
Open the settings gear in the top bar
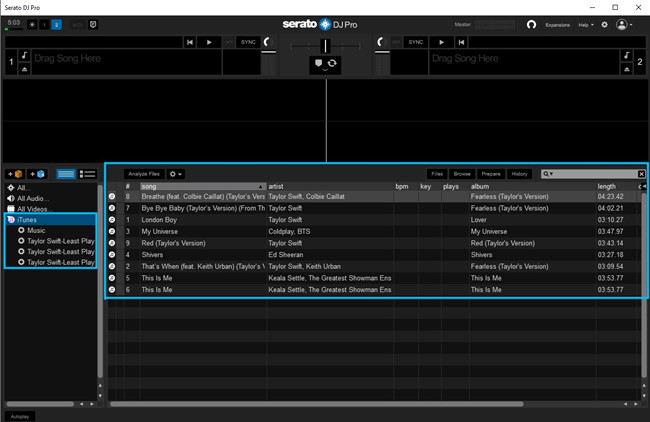click(604, 25)
